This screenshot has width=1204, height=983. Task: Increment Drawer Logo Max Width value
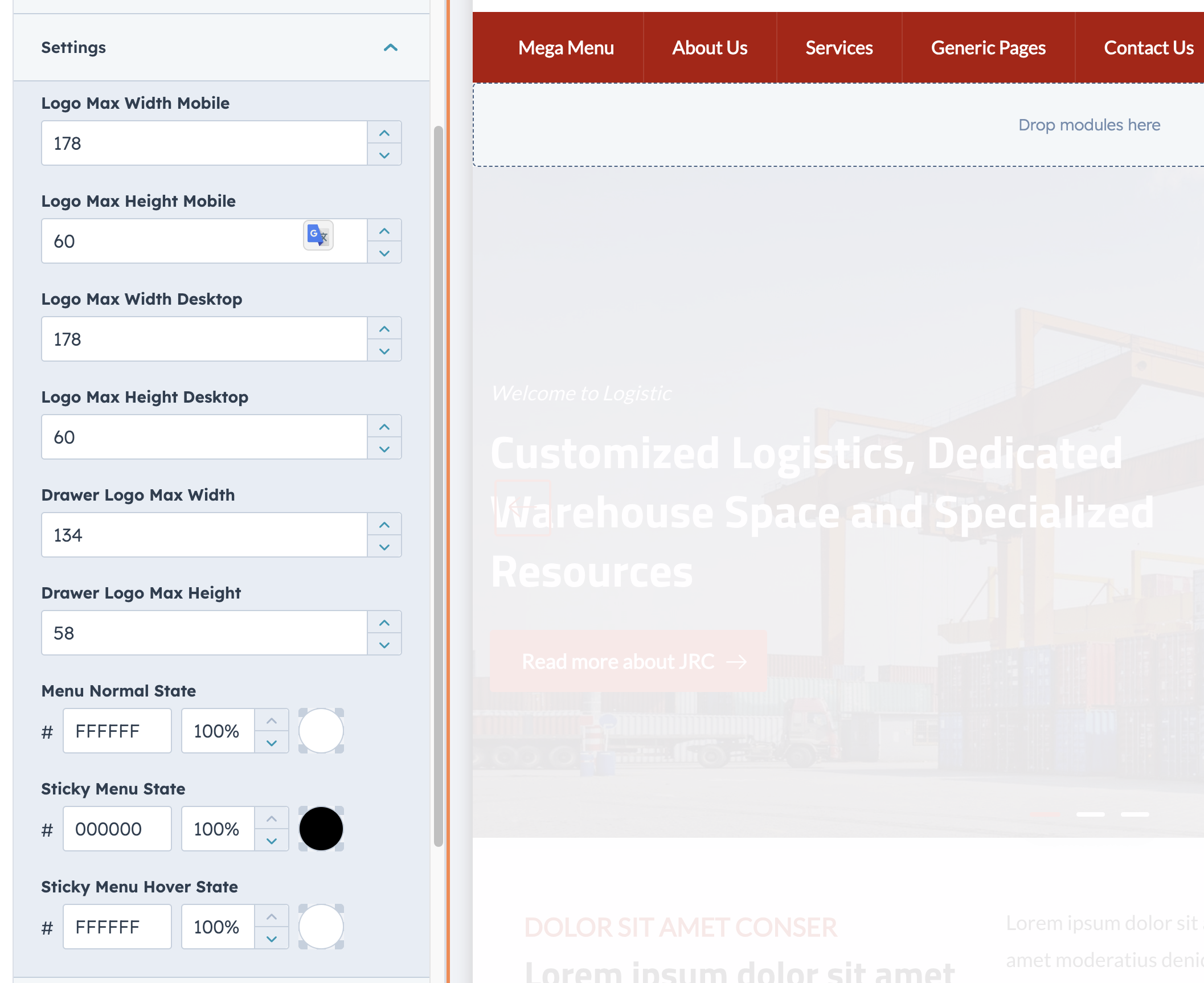click(384, 525)
